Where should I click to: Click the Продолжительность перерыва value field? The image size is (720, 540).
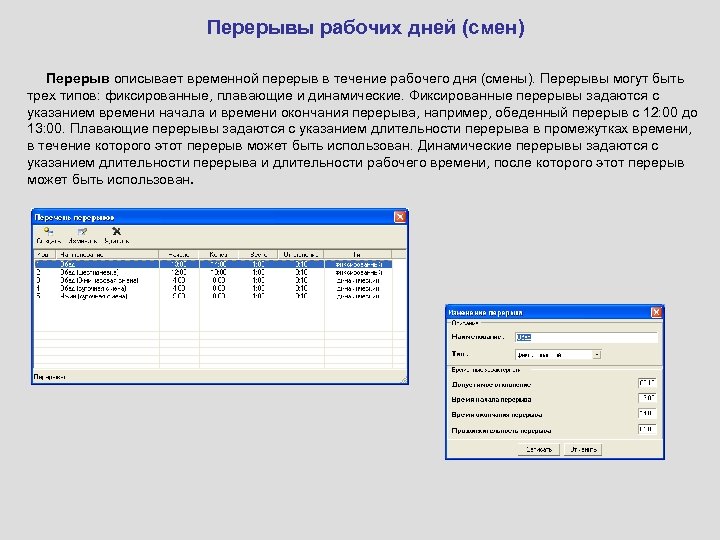tap(647, 429)
